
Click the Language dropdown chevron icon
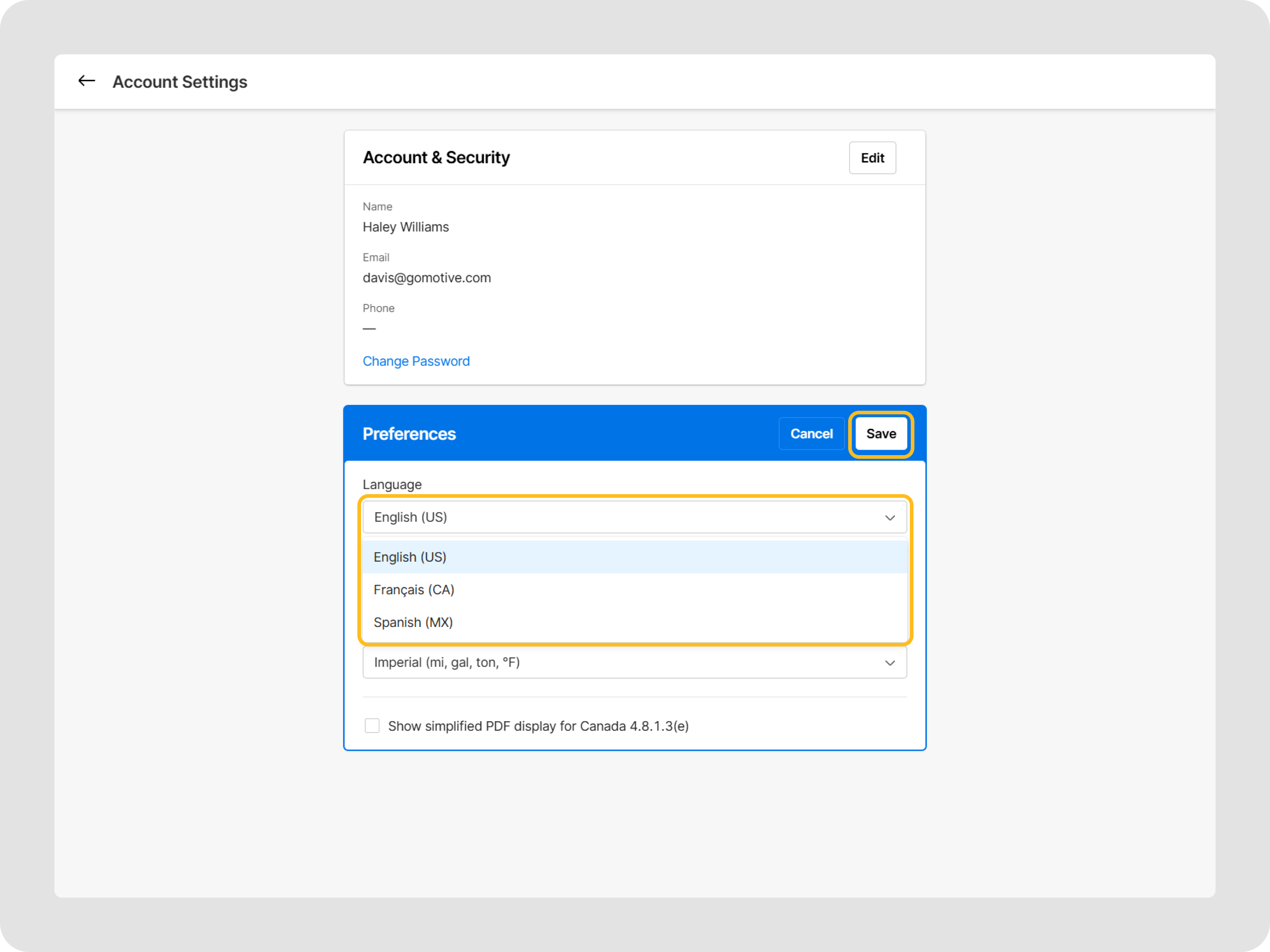pyautogui.click(x=889, y=518)
